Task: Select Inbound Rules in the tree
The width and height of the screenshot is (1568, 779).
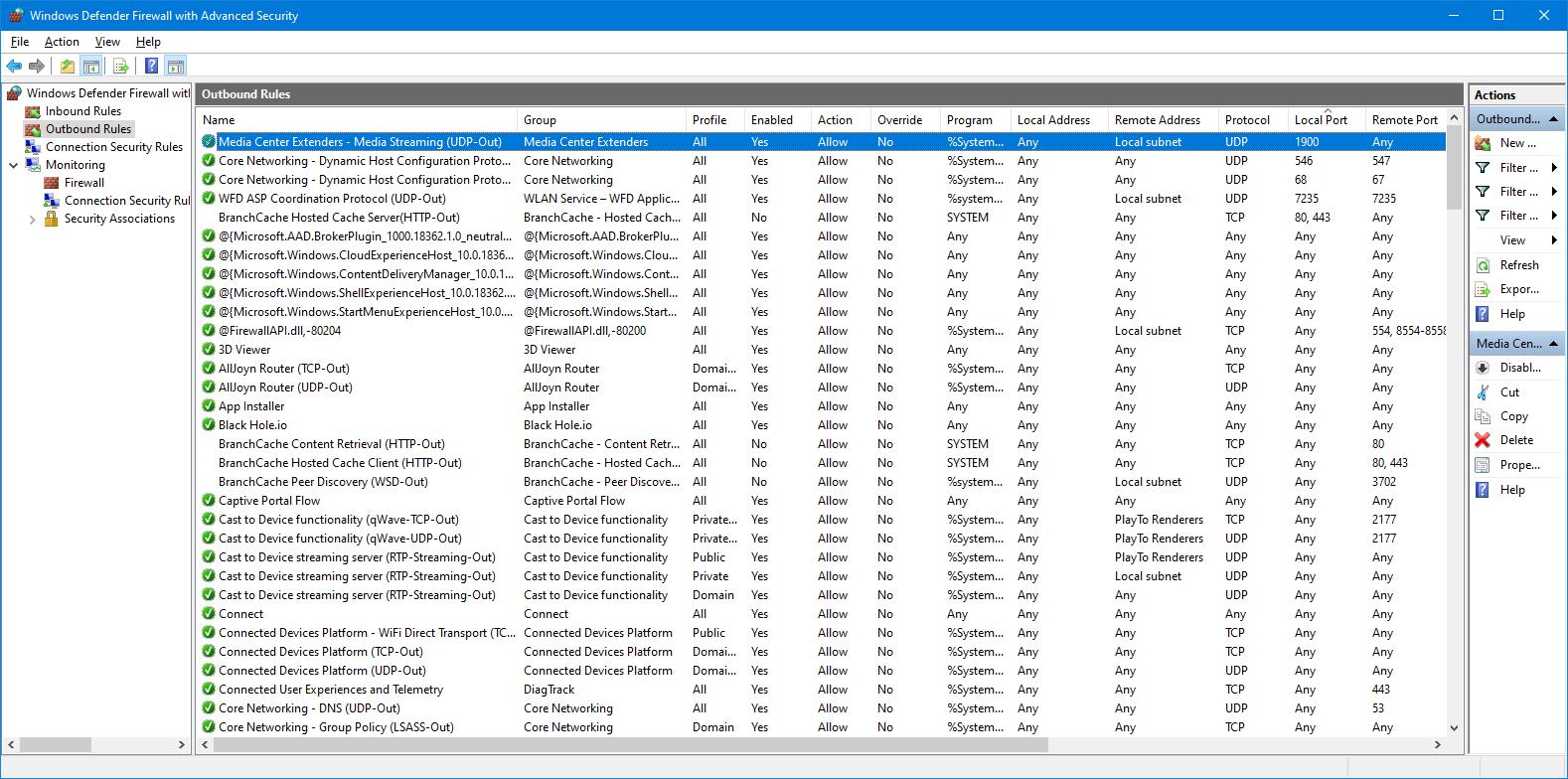Action: tap(83, 111)
